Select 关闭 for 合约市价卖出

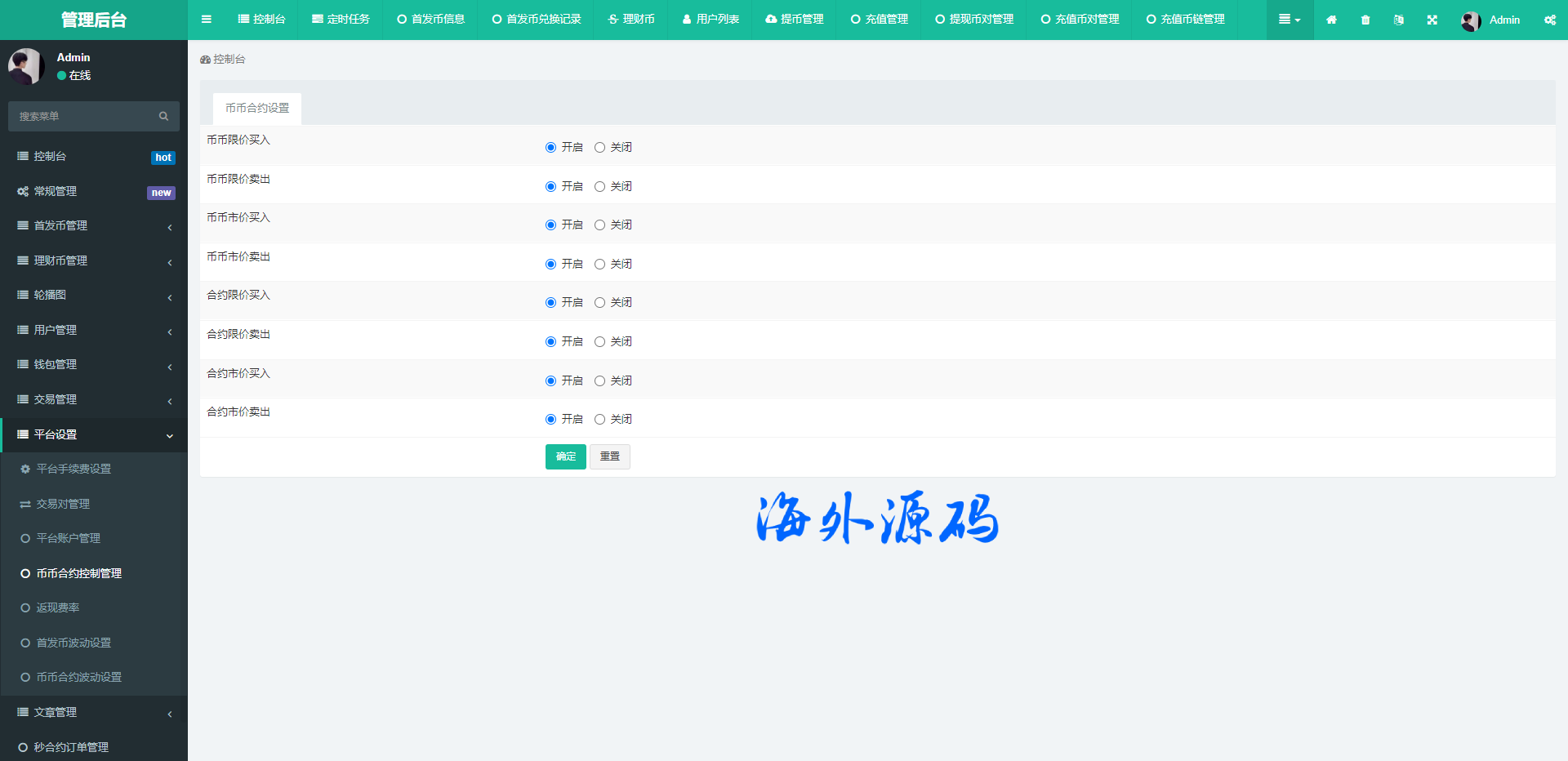point(599,420)
